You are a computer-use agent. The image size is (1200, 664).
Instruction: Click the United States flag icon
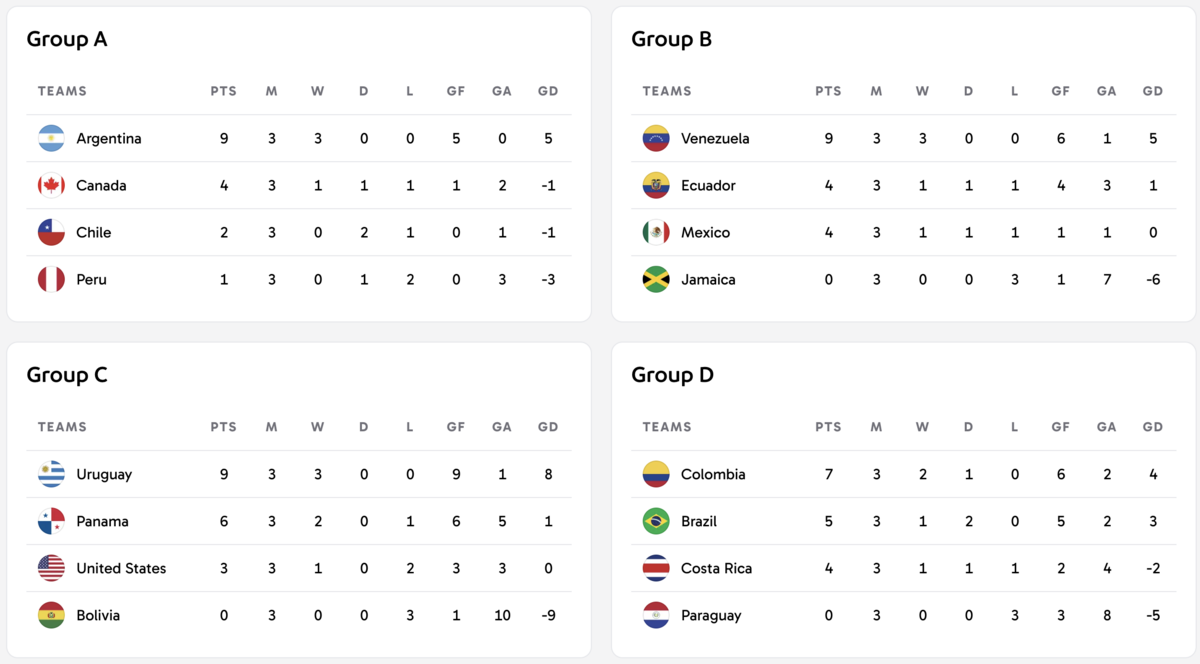point(51,568)
